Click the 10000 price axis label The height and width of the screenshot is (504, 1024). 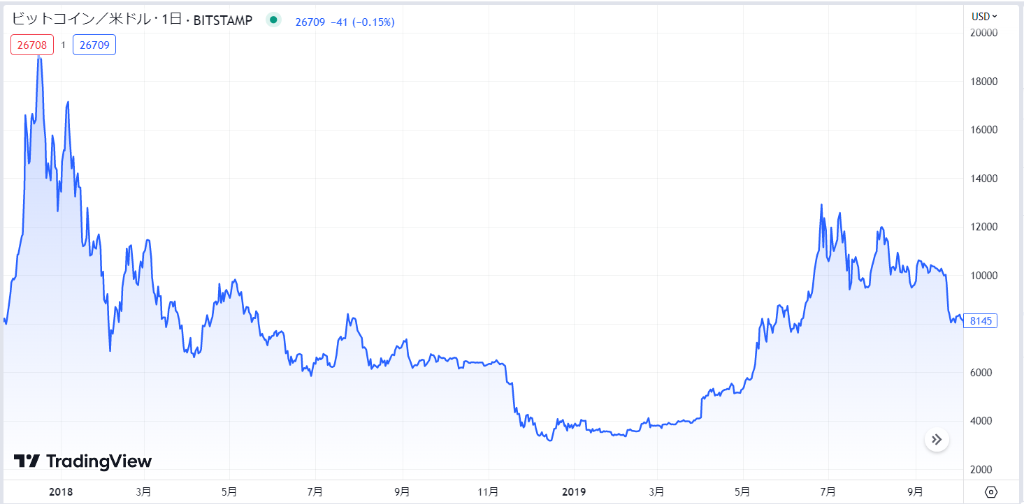point(985,276)
